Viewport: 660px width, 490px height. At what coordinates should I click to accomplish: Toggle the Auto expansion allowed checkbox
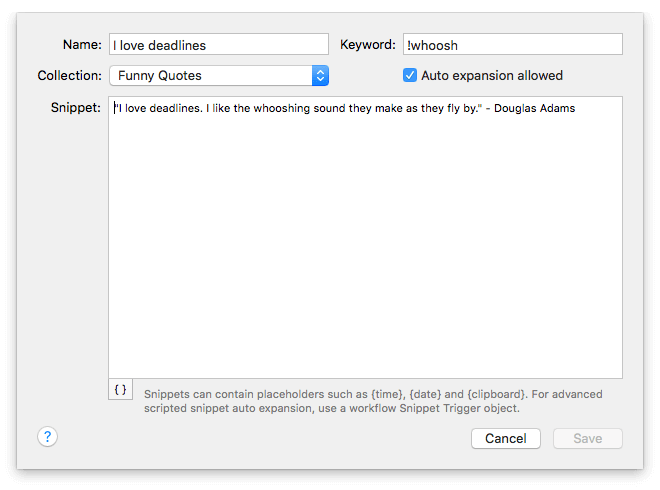pyautogui.click(x=410, y=75)
